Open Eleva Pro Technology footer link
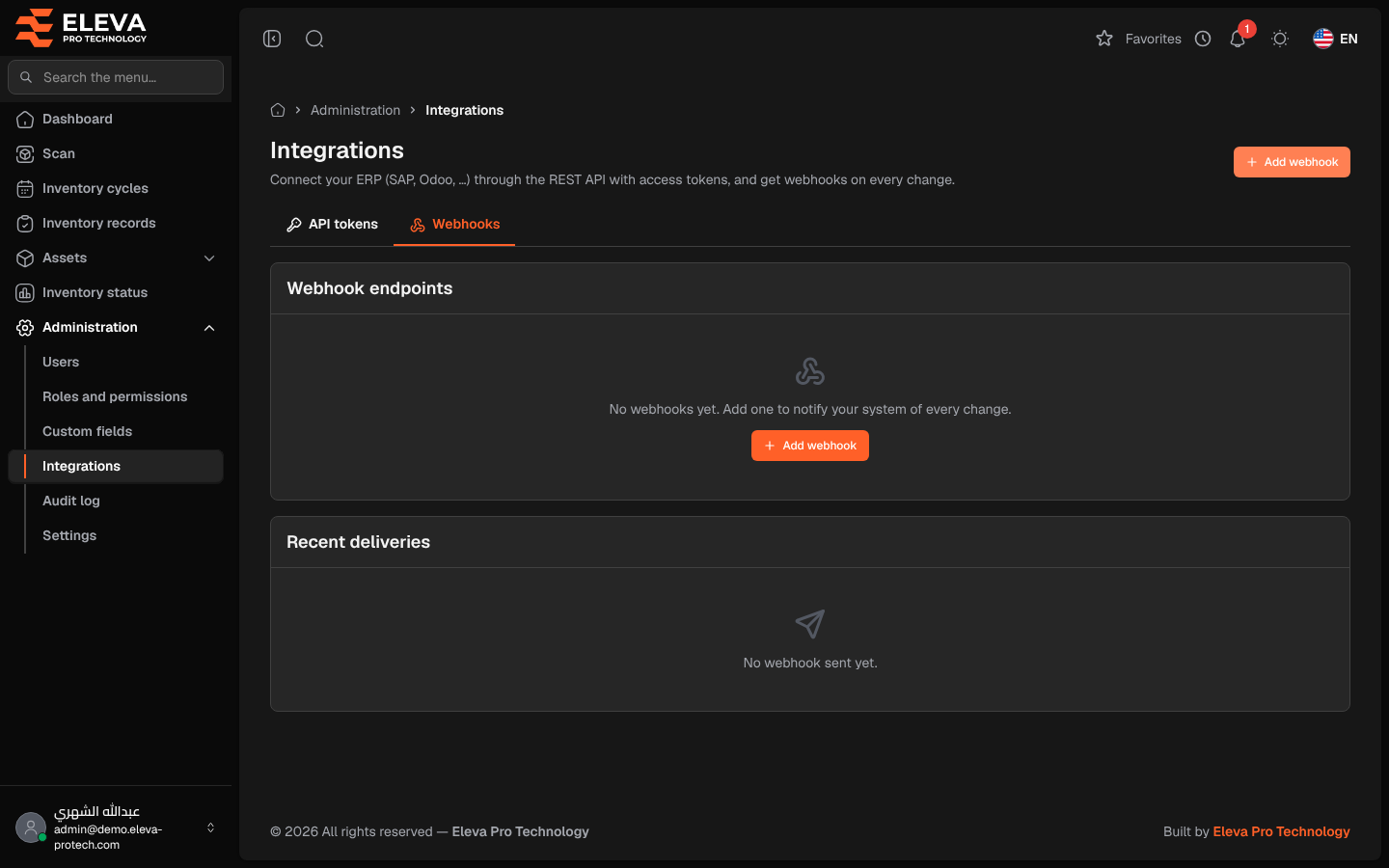Image resolution: width=1389 pixels, height=868 pixels. click(x=1281, y=831)
